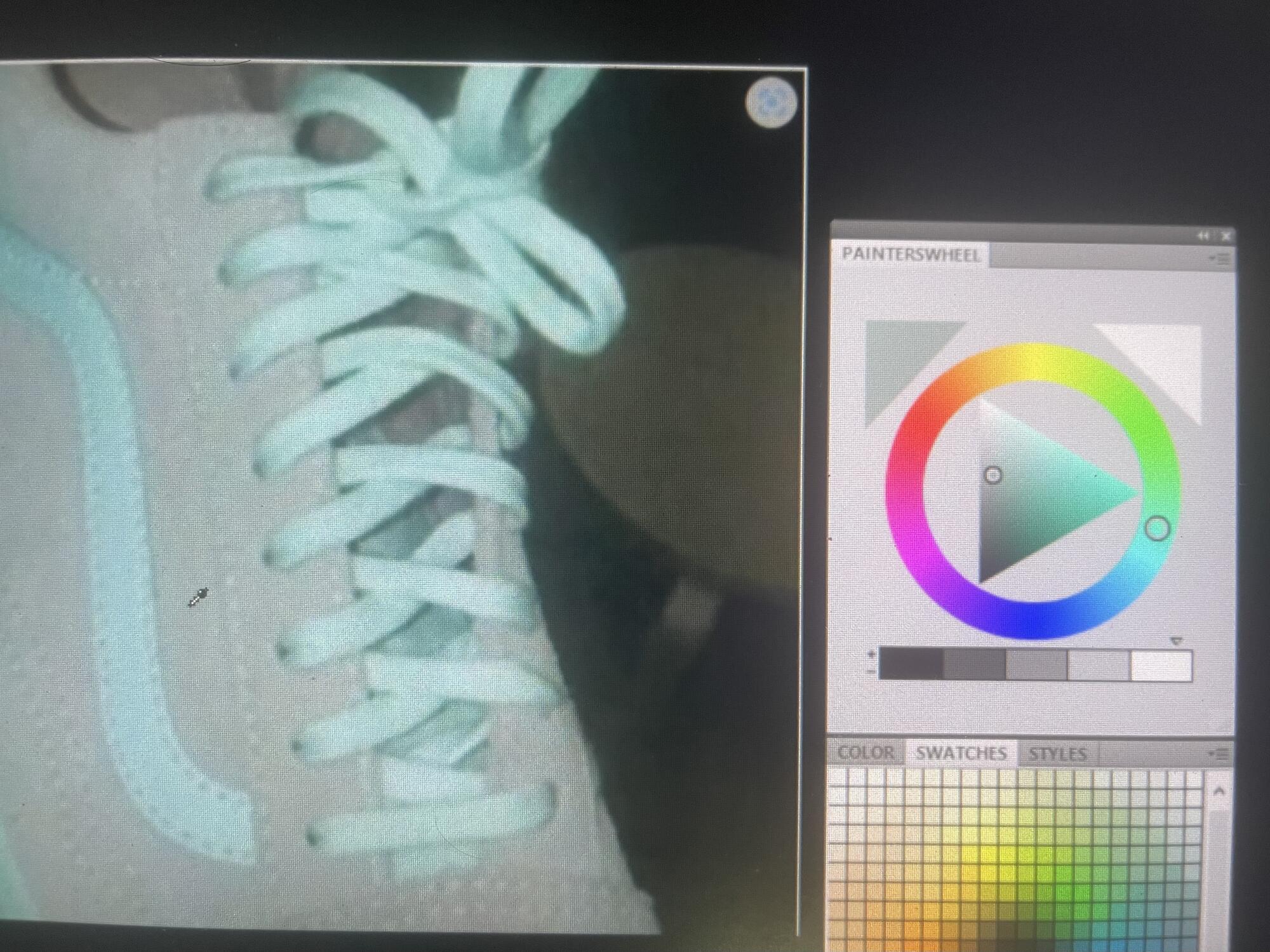Screen dimensions: 1270x952
Task: Pick the darkest gray in the grayscale strip
Action: pos(911,665)
